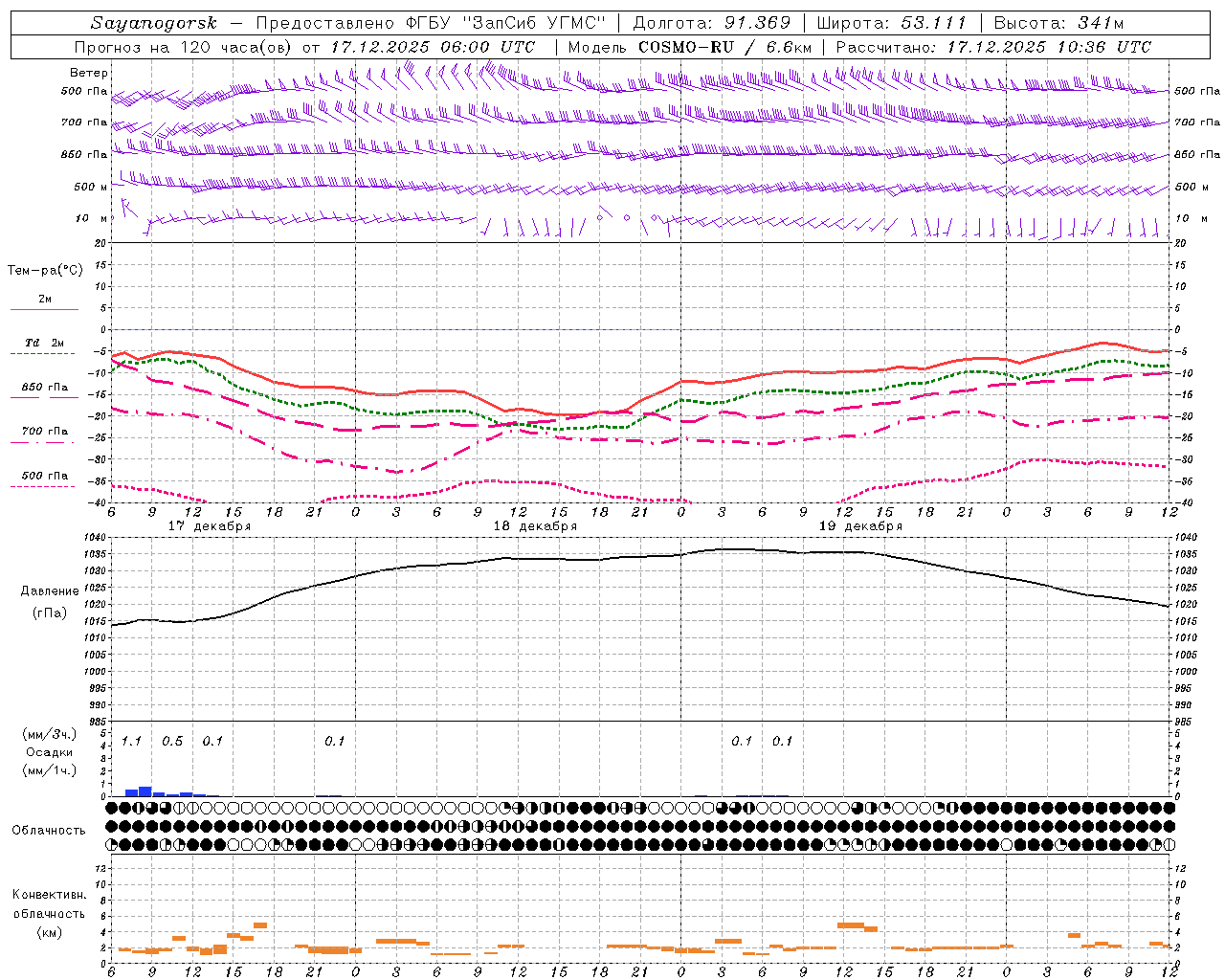Screen dimensions: 1225x980
Task: Click the 19 декабря date label
Action: point(860,526)
